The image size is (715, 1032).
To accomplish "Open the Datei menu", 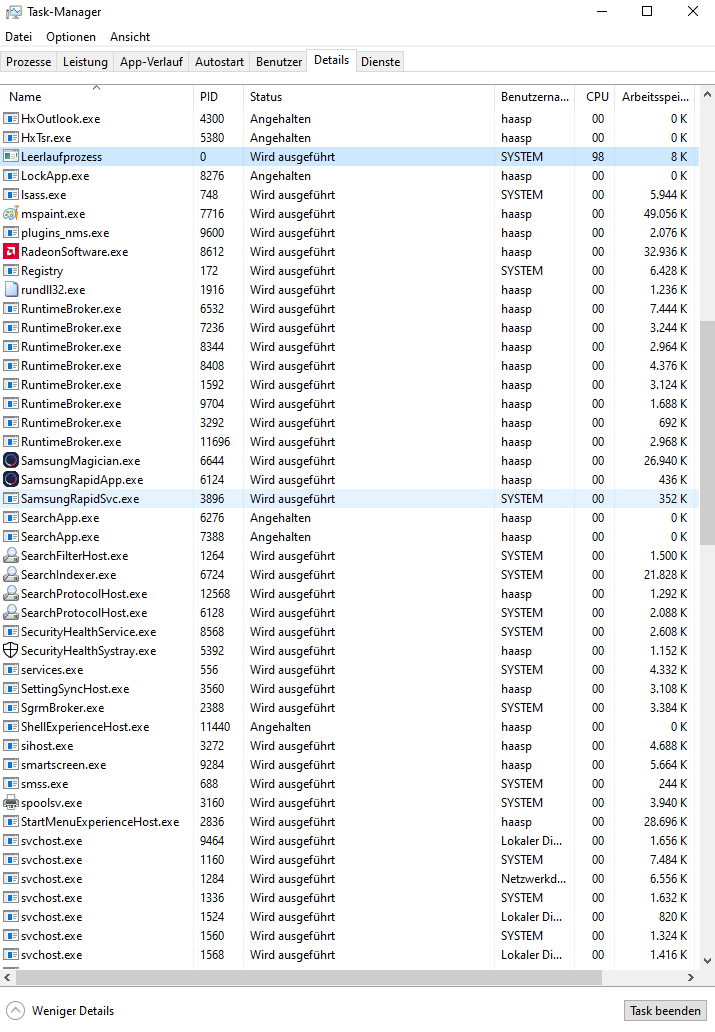I will coord(18,37).
